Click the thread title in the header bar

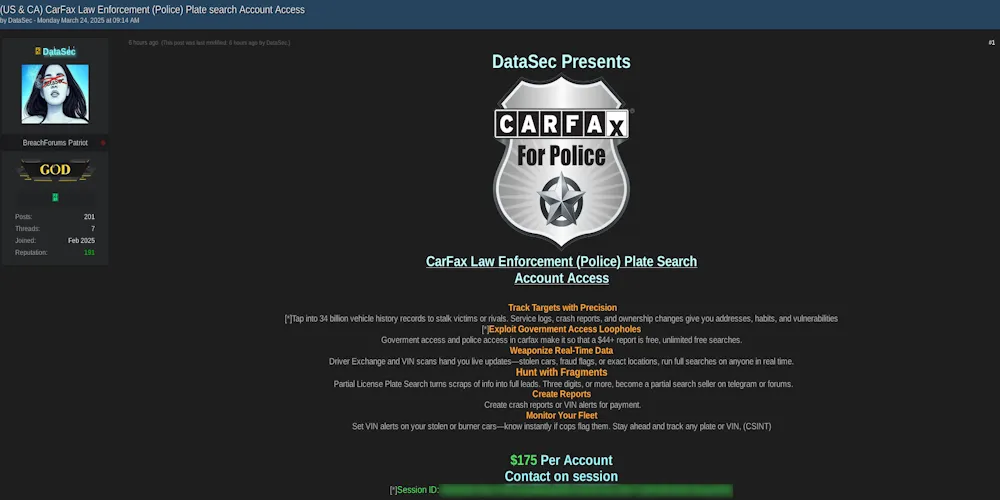point(152,10)
